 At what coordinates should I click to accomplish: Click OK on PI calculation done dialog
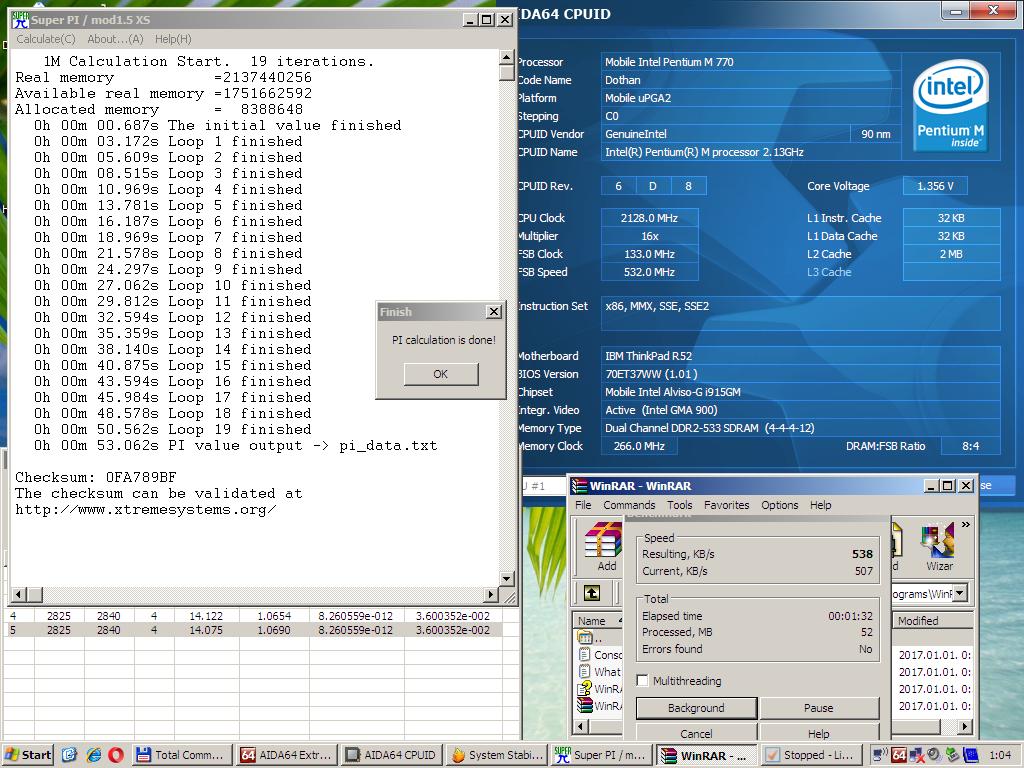point(441,374)
